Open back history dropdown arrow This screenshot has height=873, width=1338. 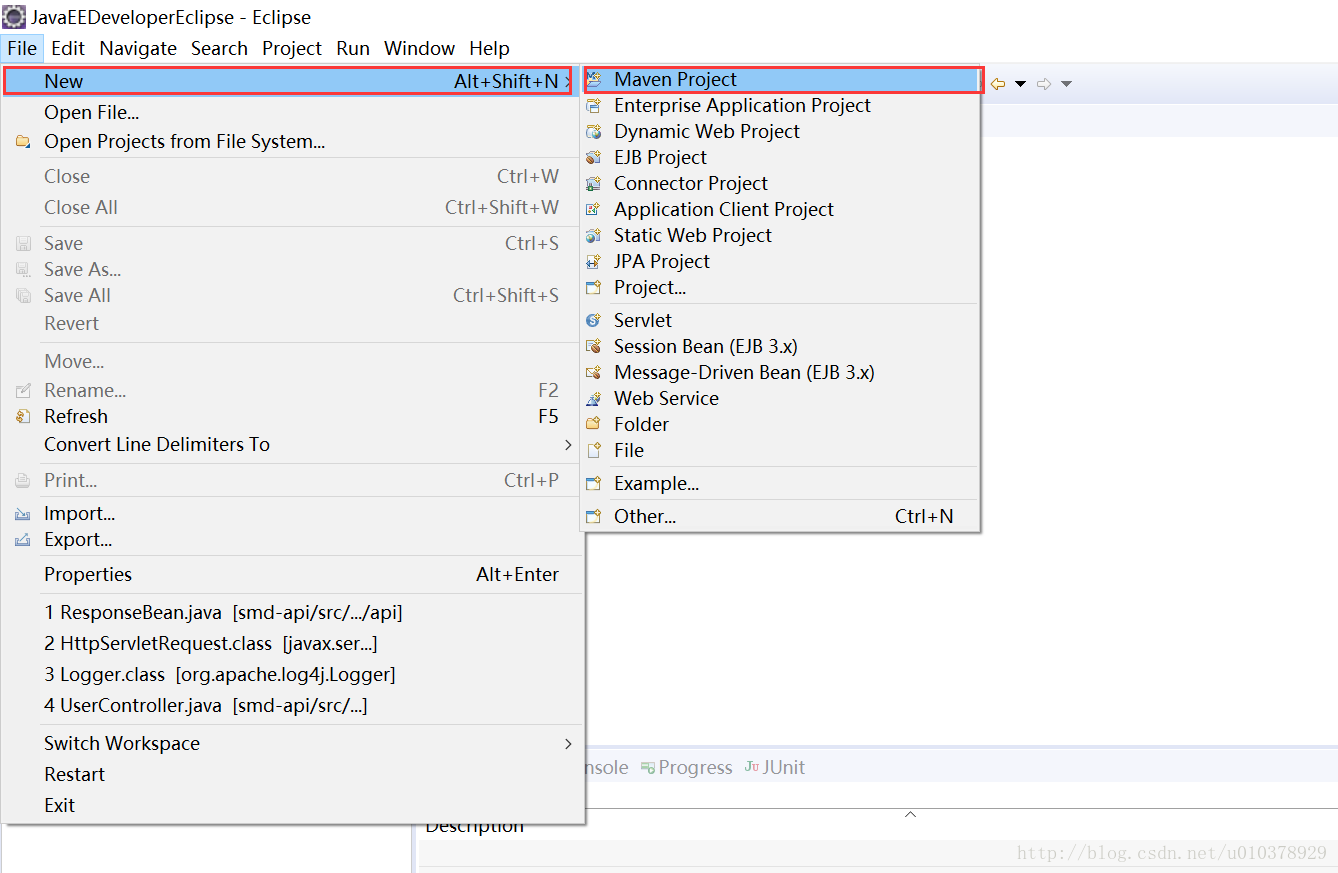(1020, 84)
